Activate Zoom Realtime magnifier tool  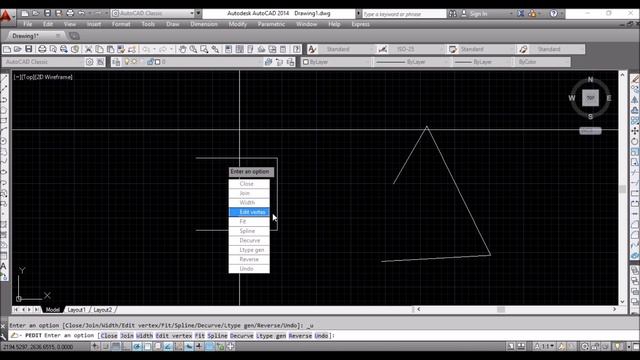coord(193,49)
